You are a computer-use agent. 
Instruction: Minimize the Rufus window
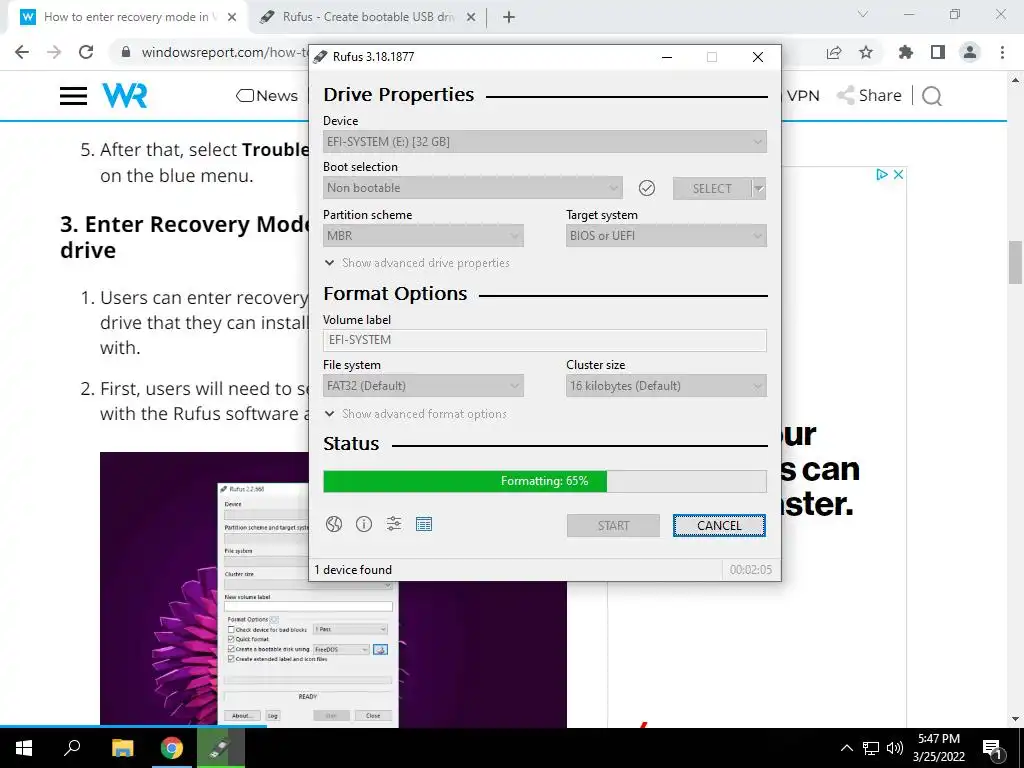[667, 57]
